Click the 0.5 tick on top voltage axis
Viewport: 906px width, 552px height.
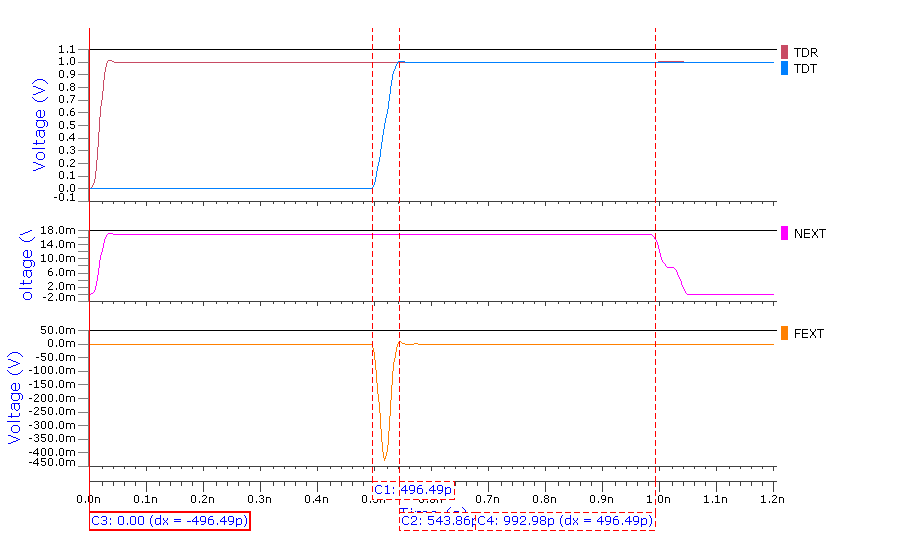click(66, 125)
